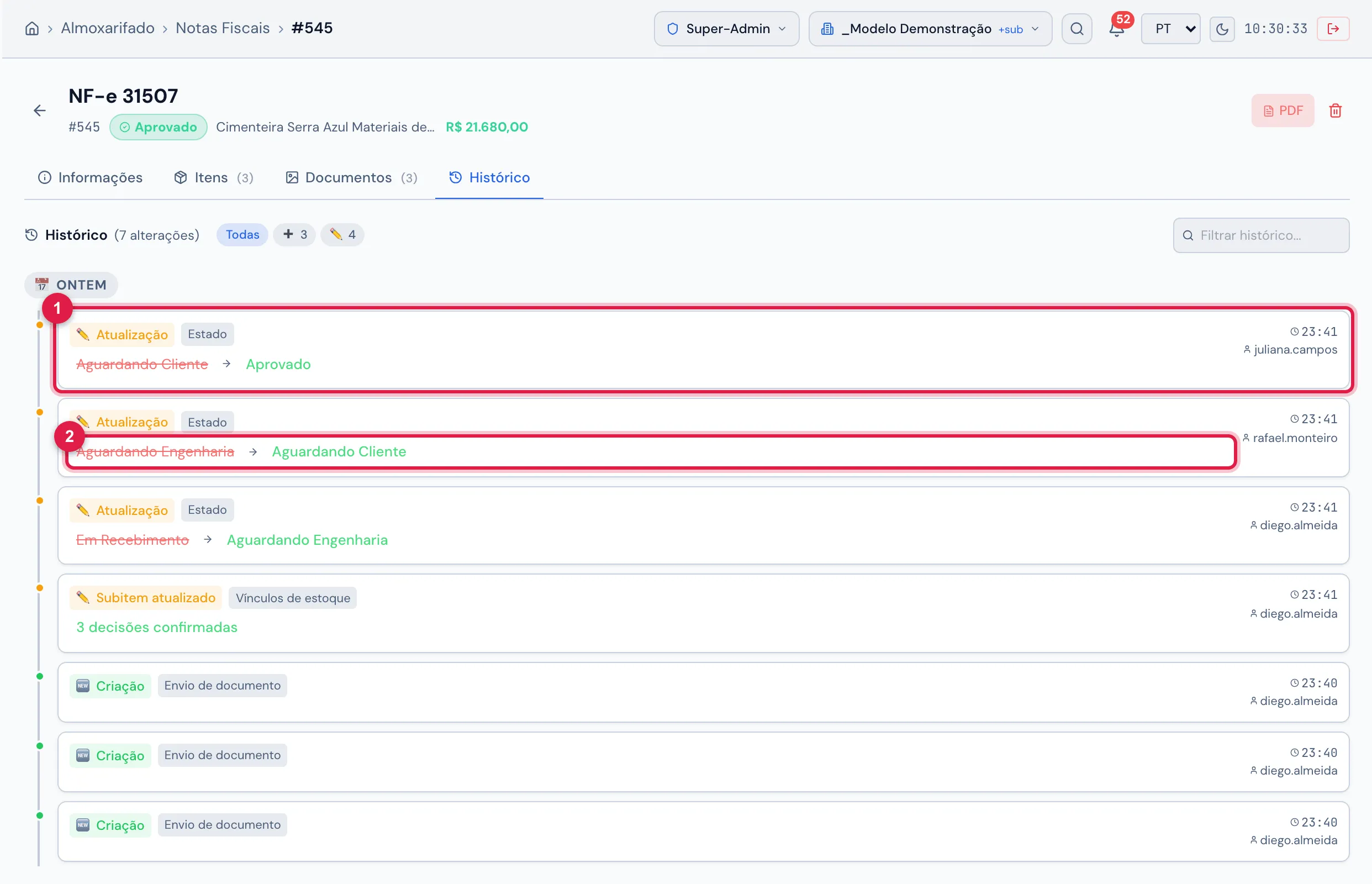Open the global search magnifier icon
This screenshot has width=1372, height=884.
(1077, 29)
